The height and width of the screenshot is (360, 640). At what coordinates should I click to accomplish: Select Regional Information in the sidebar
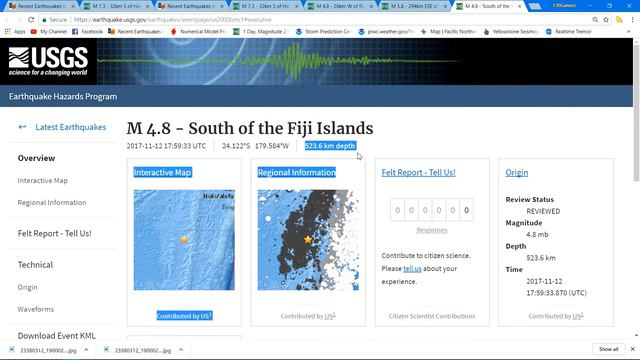[x=52, y=202]
